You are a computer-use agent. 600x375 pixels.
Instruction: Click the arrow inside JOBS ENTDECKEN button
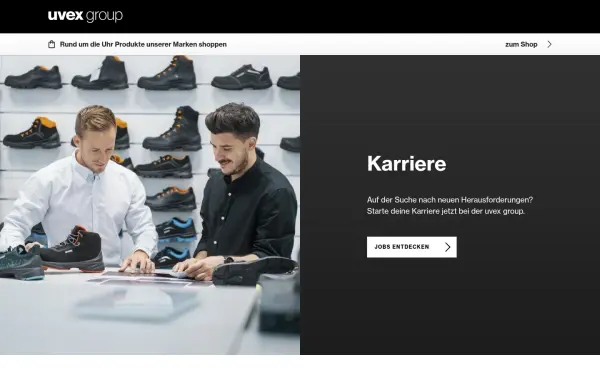click(x=448, y=247)
